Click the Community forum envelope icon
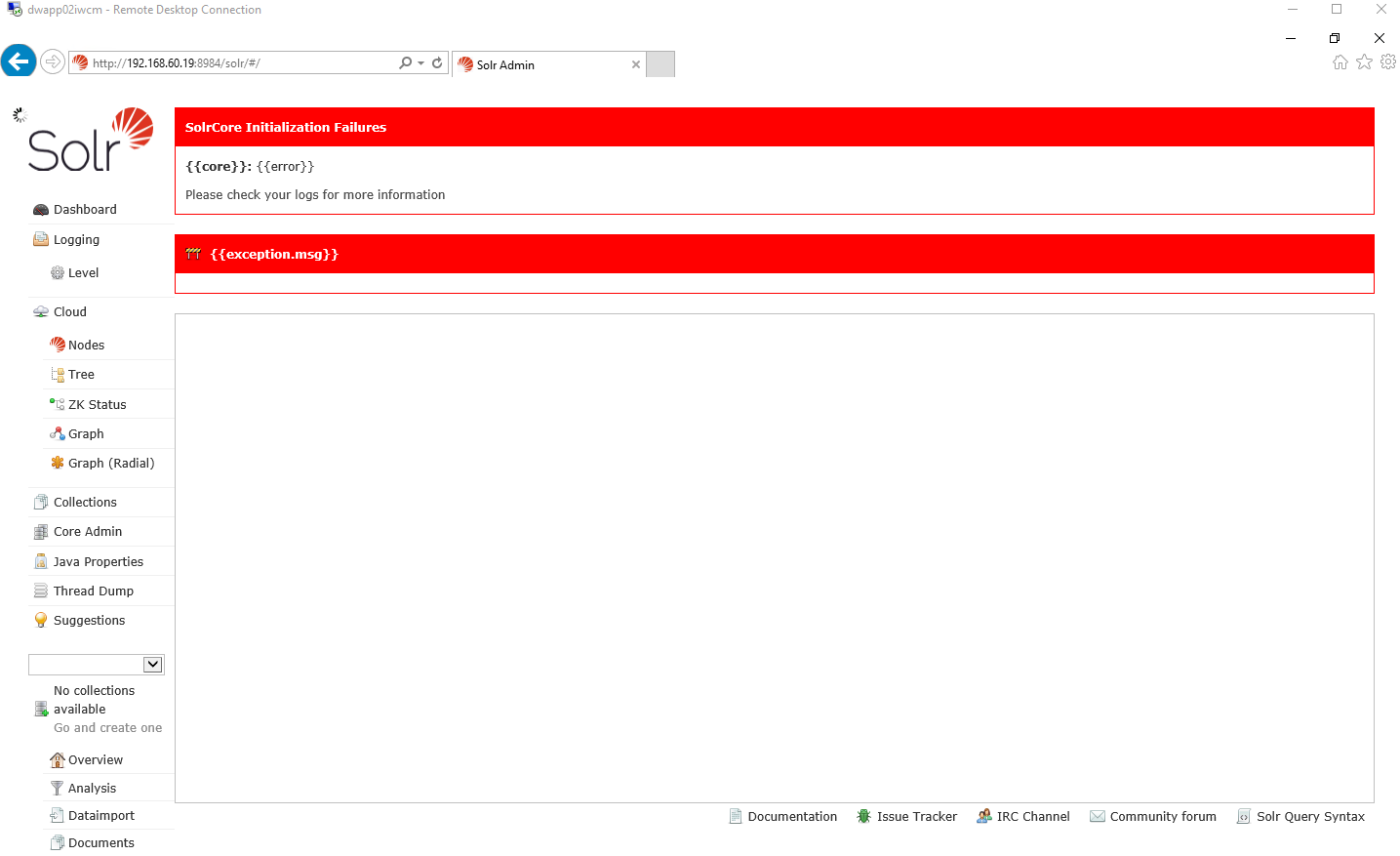1400x856 pixels. click(1098, 816)
